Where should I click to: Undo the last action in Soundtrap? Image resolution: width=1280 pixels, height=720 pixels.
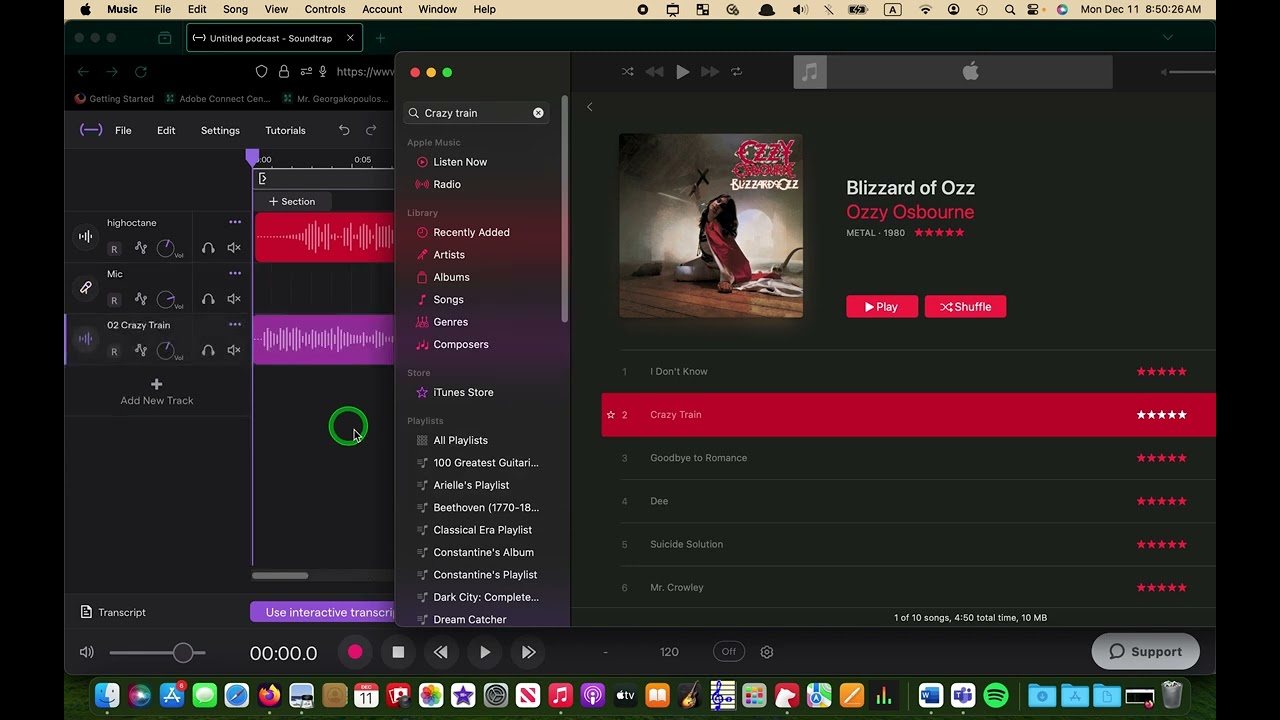click(344, 130)
